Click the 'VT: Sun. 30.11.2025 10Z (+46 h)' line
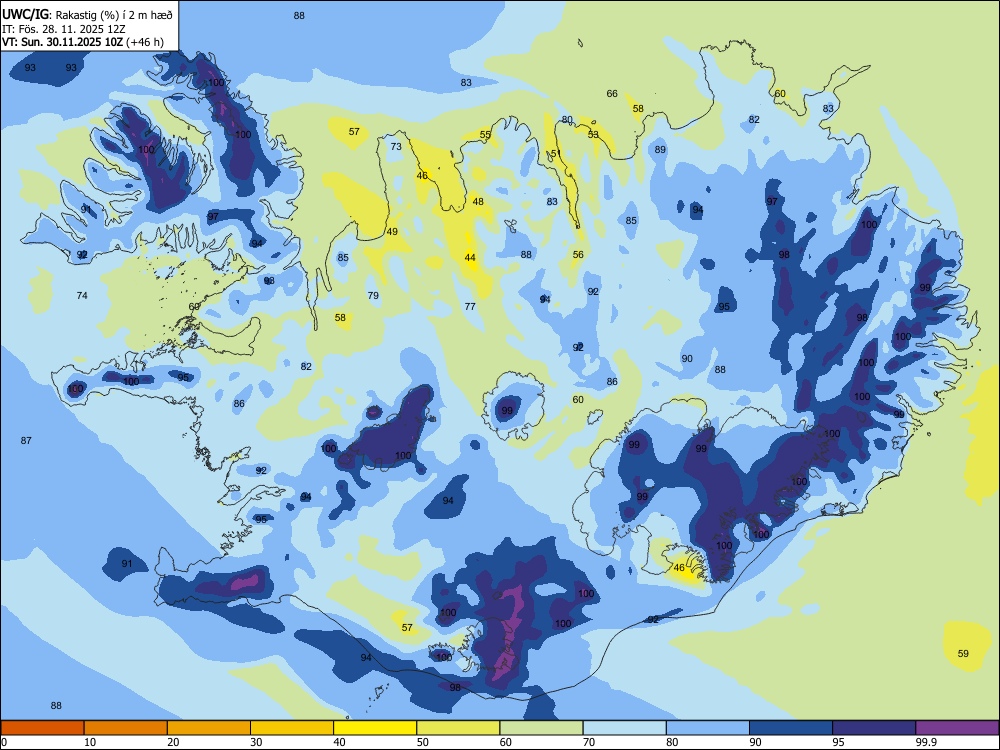This screenshot has width=1000, height=750. point(83,42)
